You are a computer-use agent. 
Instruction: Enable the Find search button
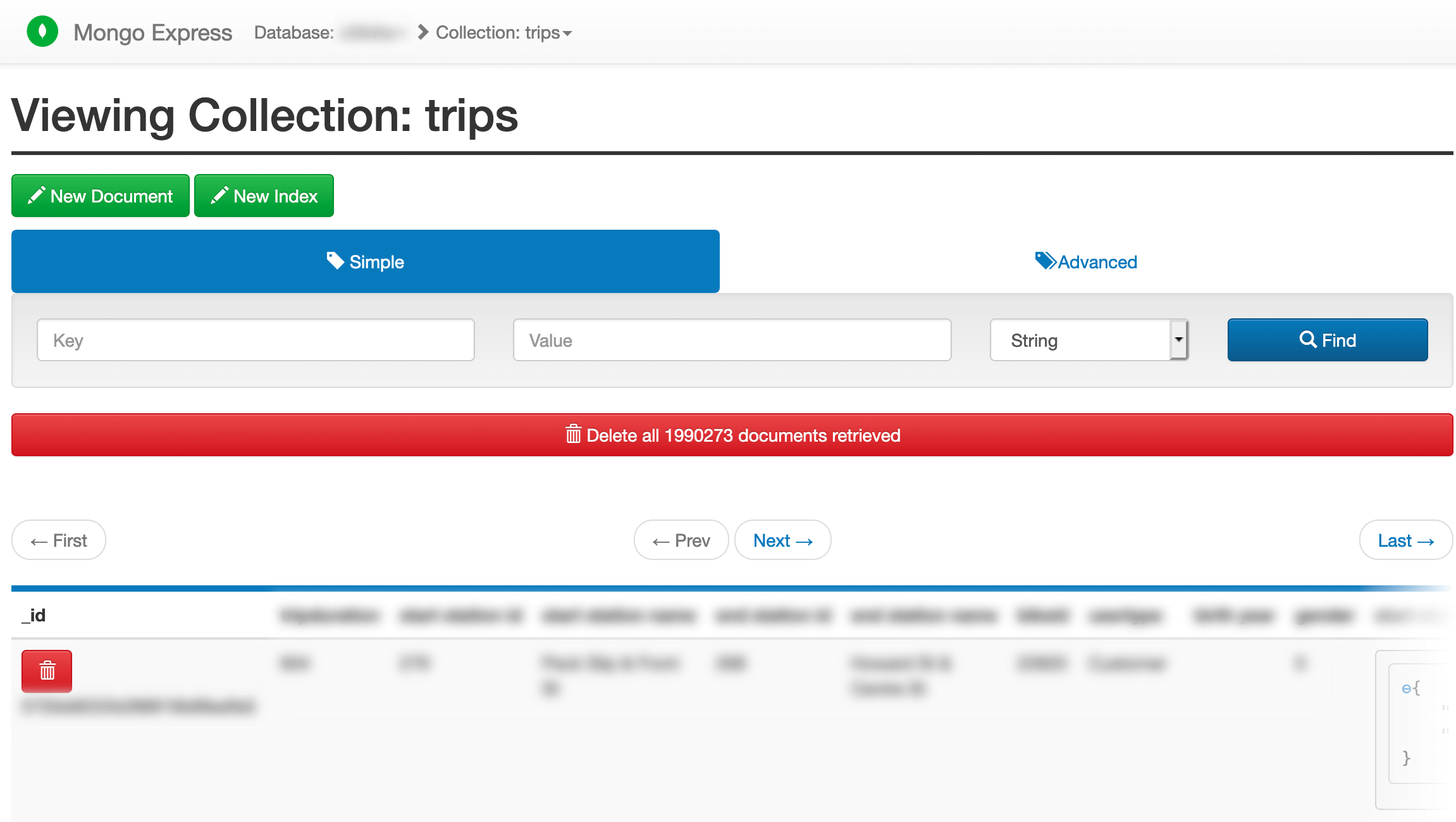pos(1328,340)
